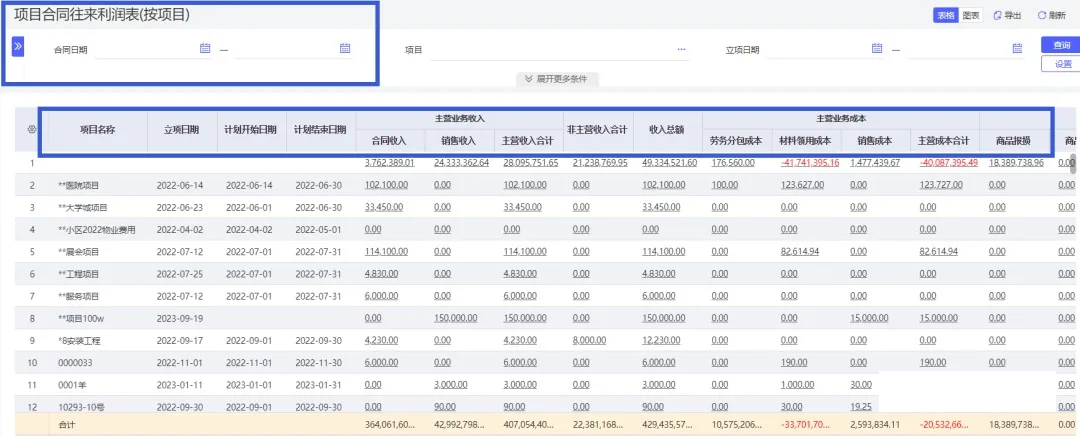Select the **项目100w row name

[x=81, y=318]
